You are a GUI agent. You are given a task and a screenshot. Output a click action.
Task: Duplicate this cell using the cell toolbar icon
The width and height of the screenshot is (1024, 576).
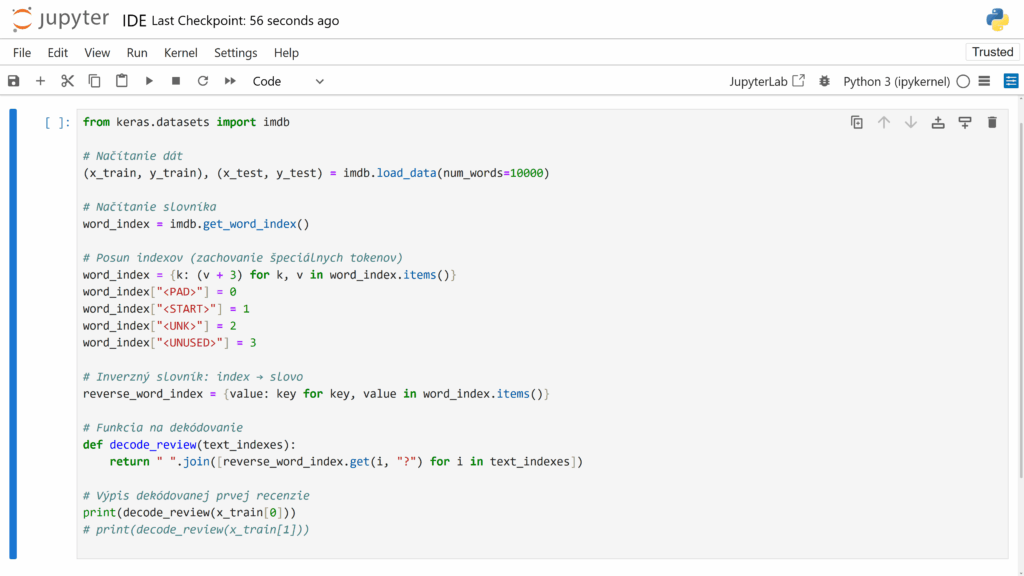click(857, 122)
